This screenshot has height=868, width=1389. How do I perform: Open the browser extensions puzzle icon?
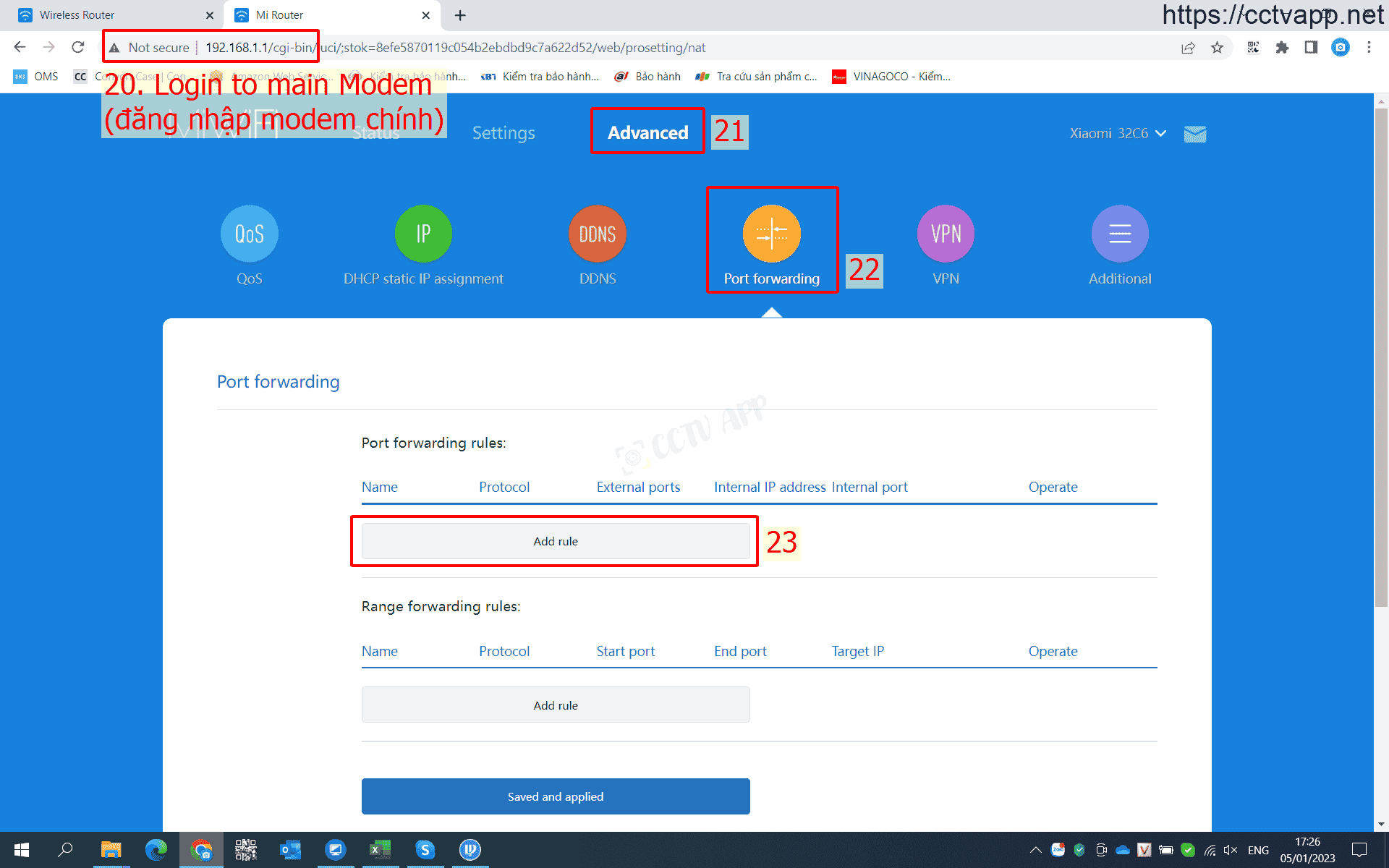(x=1282, y=48)
